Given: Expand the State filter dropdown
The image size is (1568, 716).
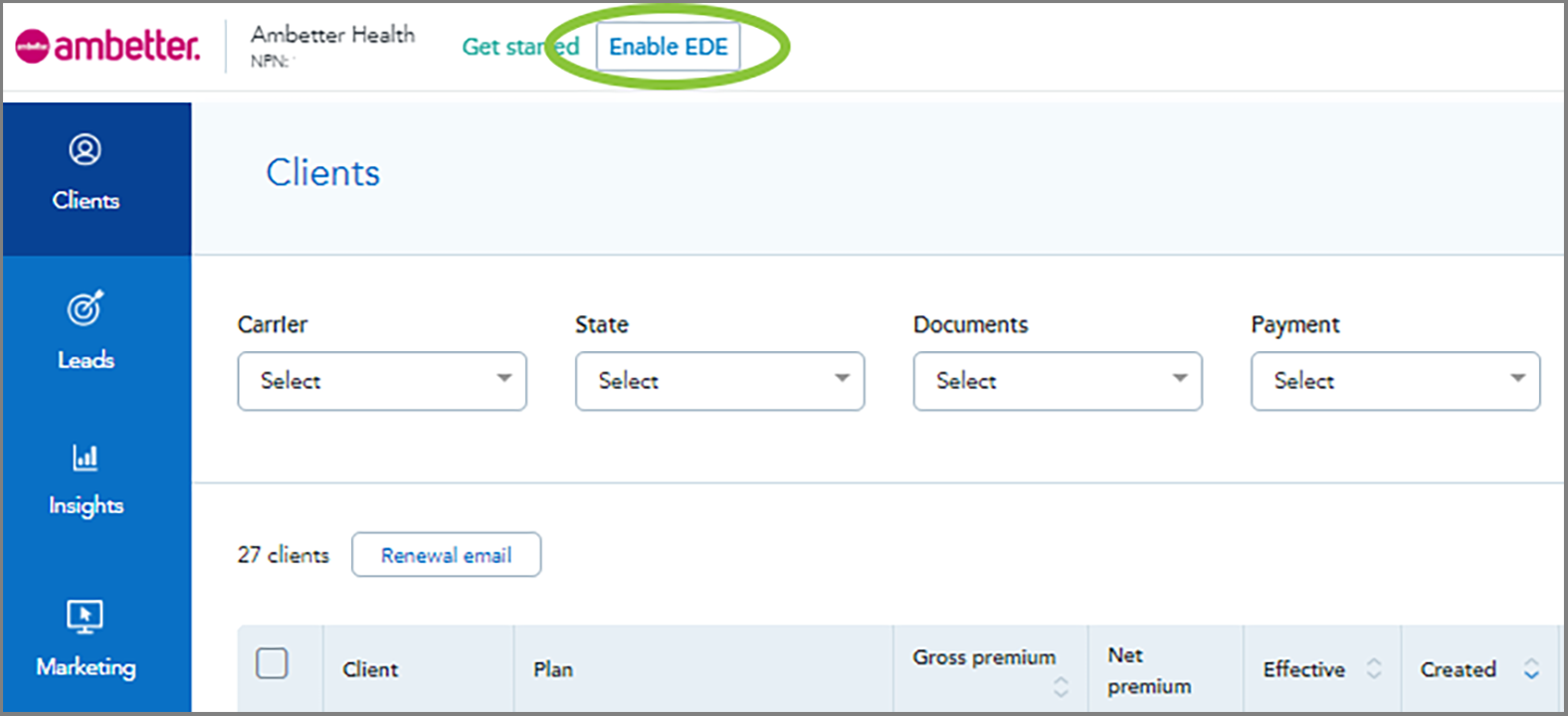Looking at the screenshot, I should pos(719,381).
